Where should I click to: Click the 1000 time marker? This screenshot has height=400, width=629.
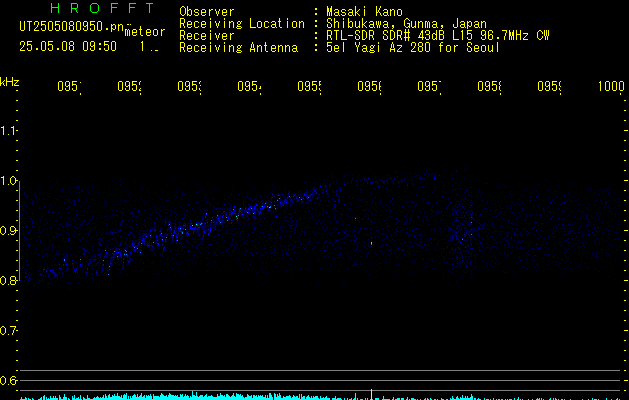point(611,86)
